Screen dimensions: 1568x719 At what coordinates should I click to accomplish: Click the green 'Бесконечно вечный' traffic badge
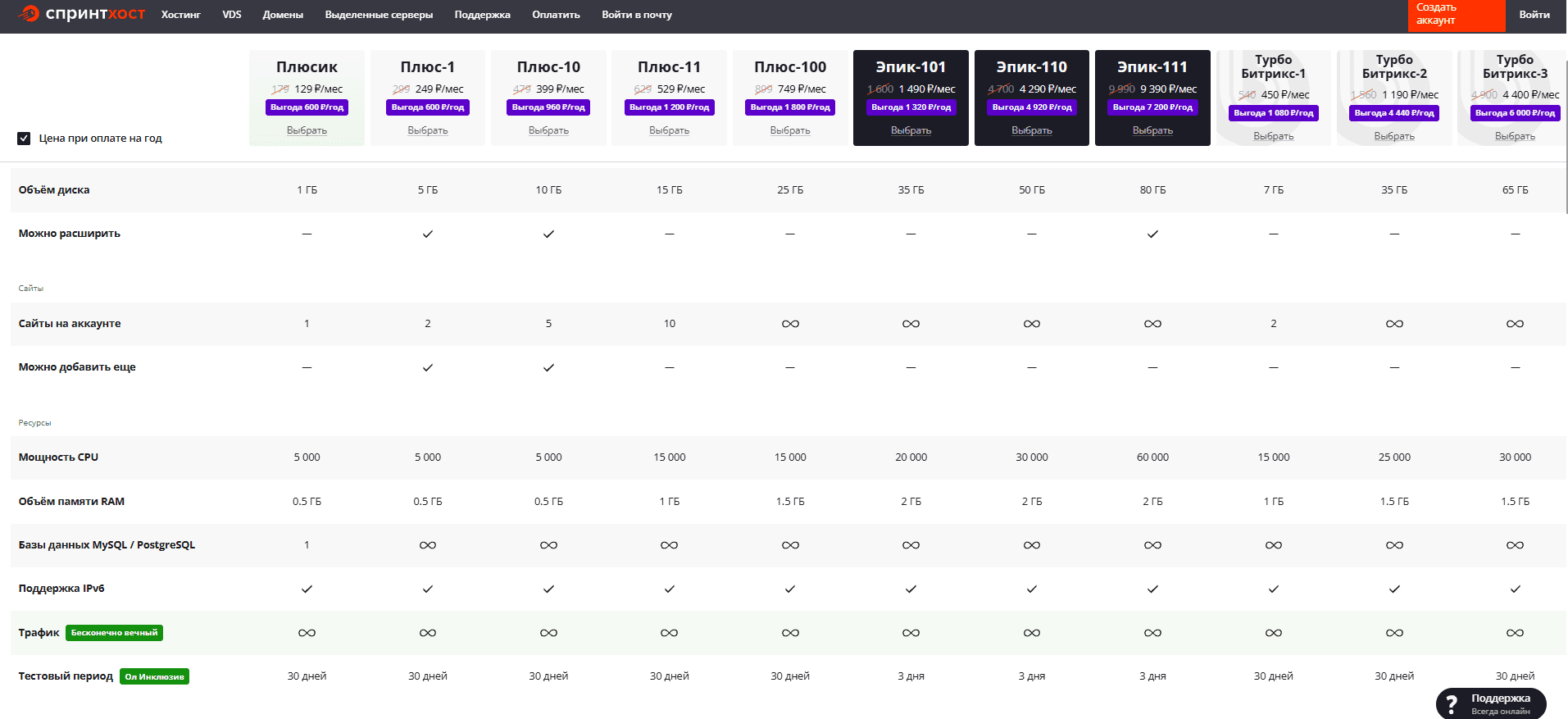[x=114, y=633]
